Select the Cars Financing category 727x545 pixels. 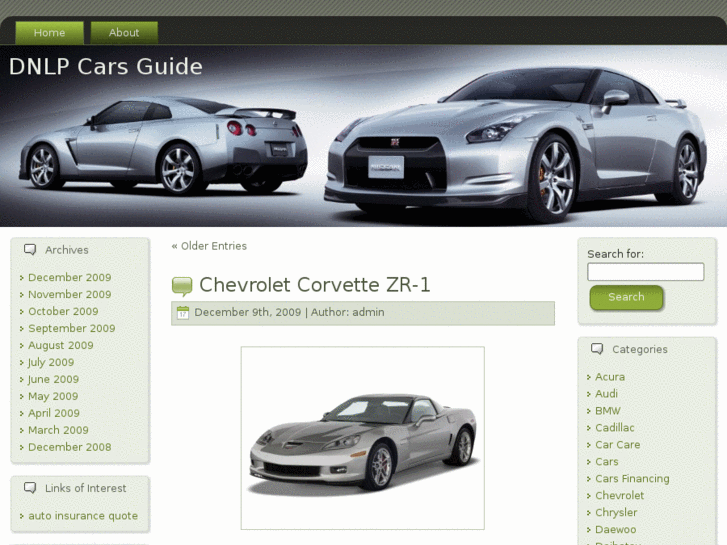pos(632,479)
